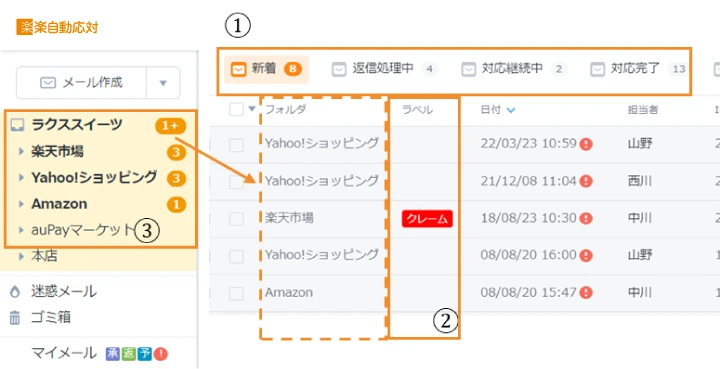
Task: Expand the 楽天市場 folder tree
Action: click(x=21, y=151)
